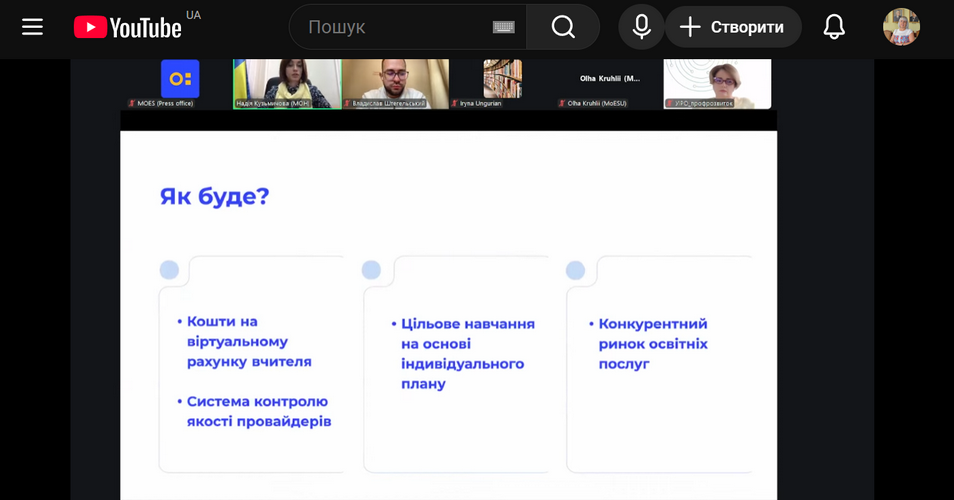Open the hamburger guide menu
This screenshot has width=954, height=500.
pyautogui.click(x=33, y=27)
